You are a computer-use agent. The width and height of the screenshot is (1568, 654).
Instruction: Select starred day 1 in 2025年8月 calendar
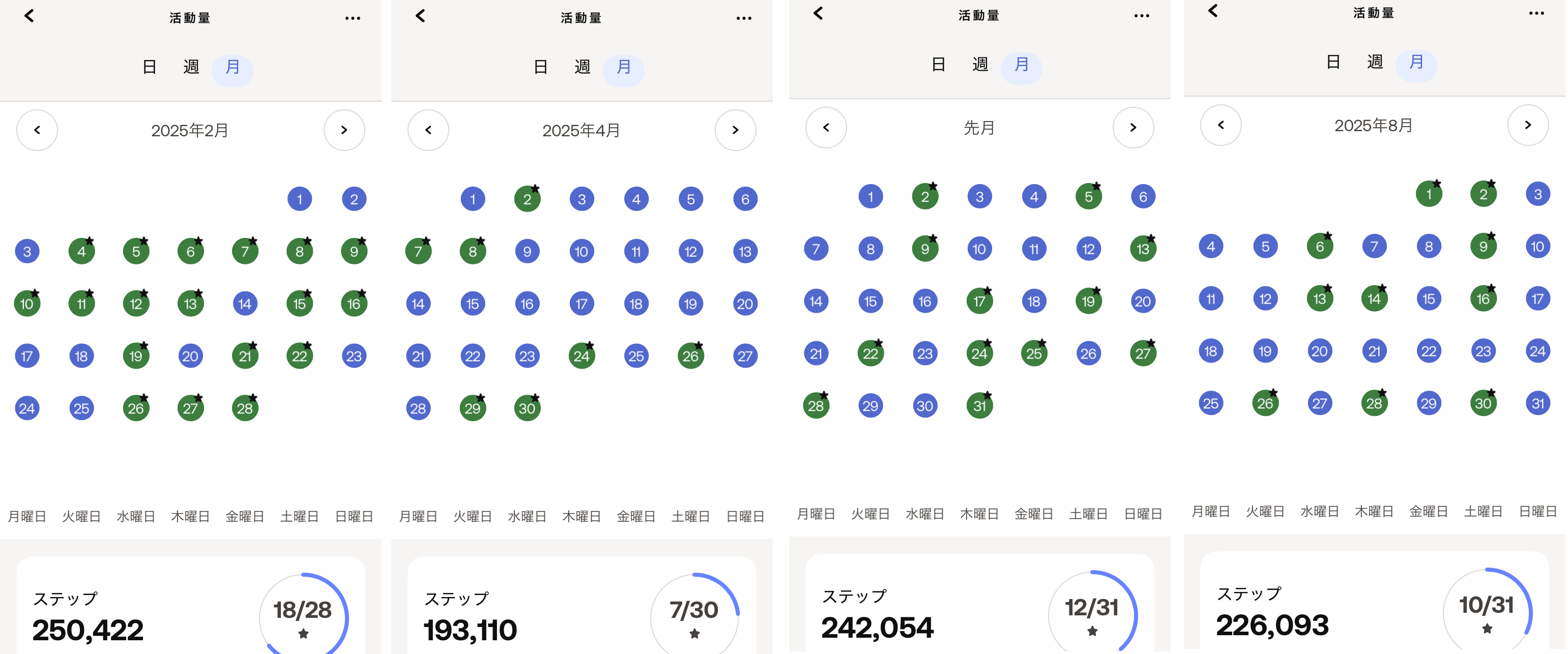[1429, 194]
